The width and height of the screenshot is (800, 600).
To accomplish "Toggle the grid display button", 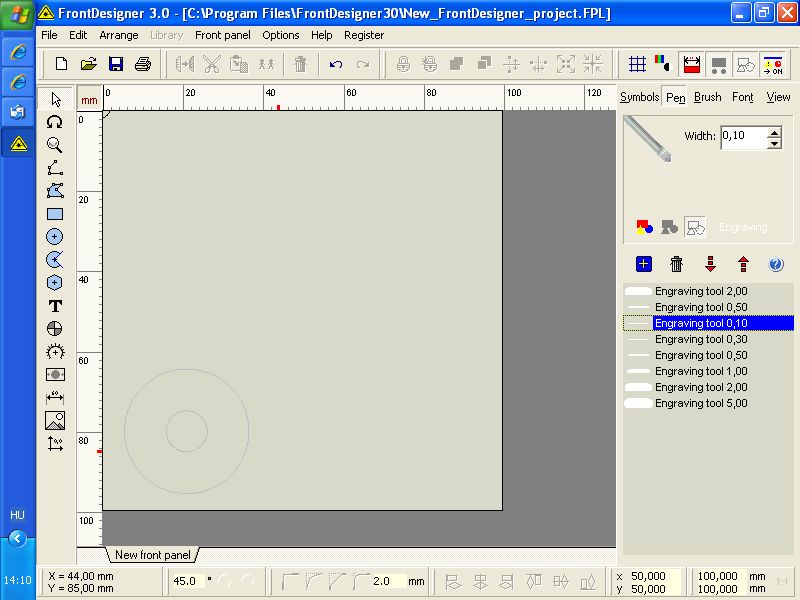I will click(x=637, y=65).
